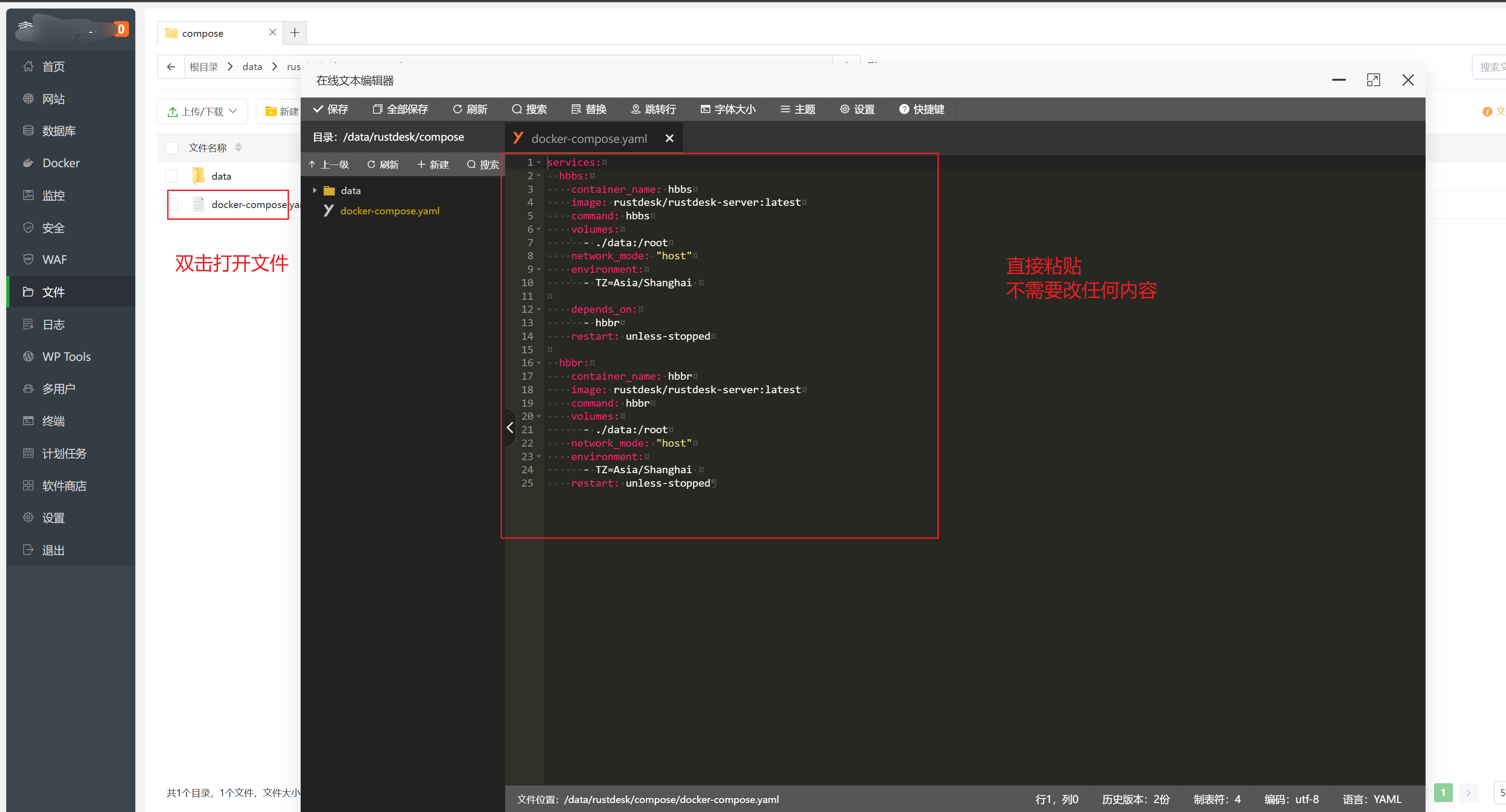This screenshot has height=812, width=1506.
Task: Open the font size setting
Action: [728, 109]
